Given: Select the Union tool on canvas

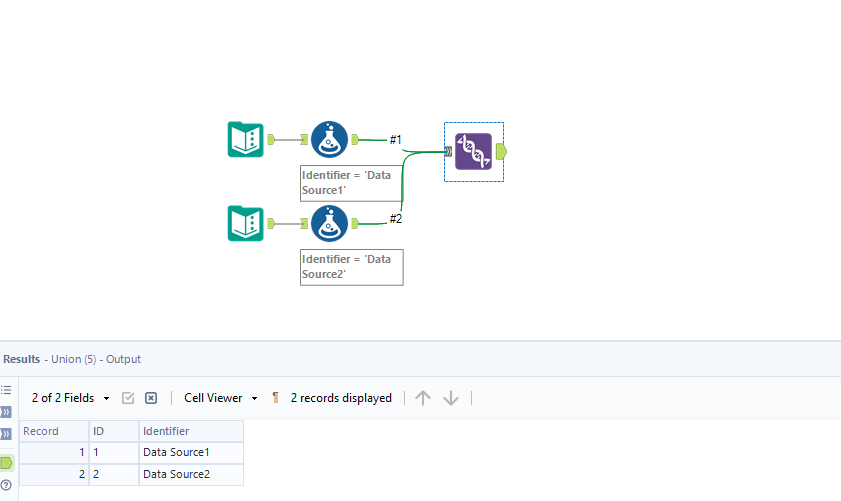Looking at the screenshot, I should pos(473,151).
